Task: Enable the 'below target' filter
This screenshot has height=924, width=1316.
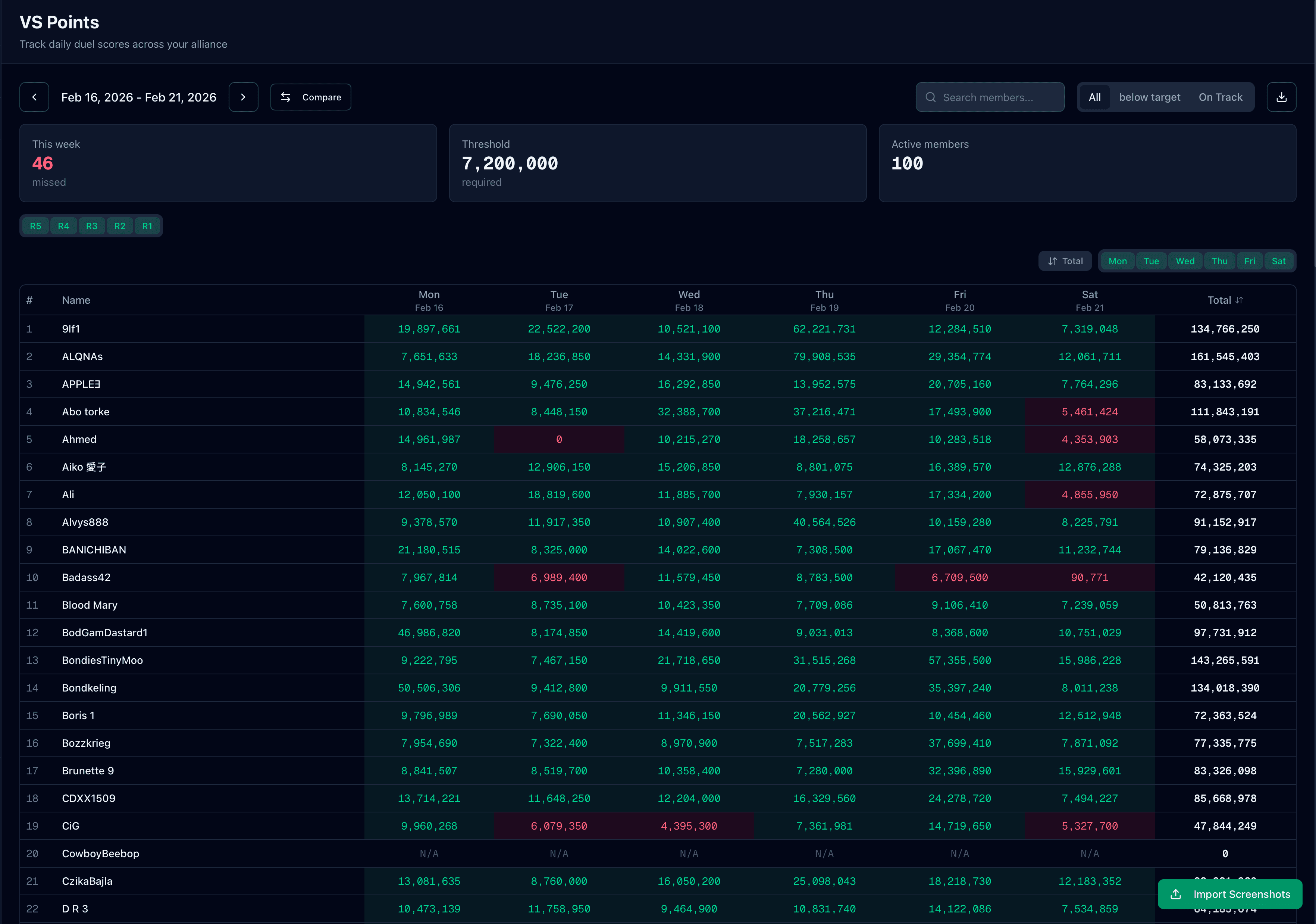Action: click(x=1150, y=97)
